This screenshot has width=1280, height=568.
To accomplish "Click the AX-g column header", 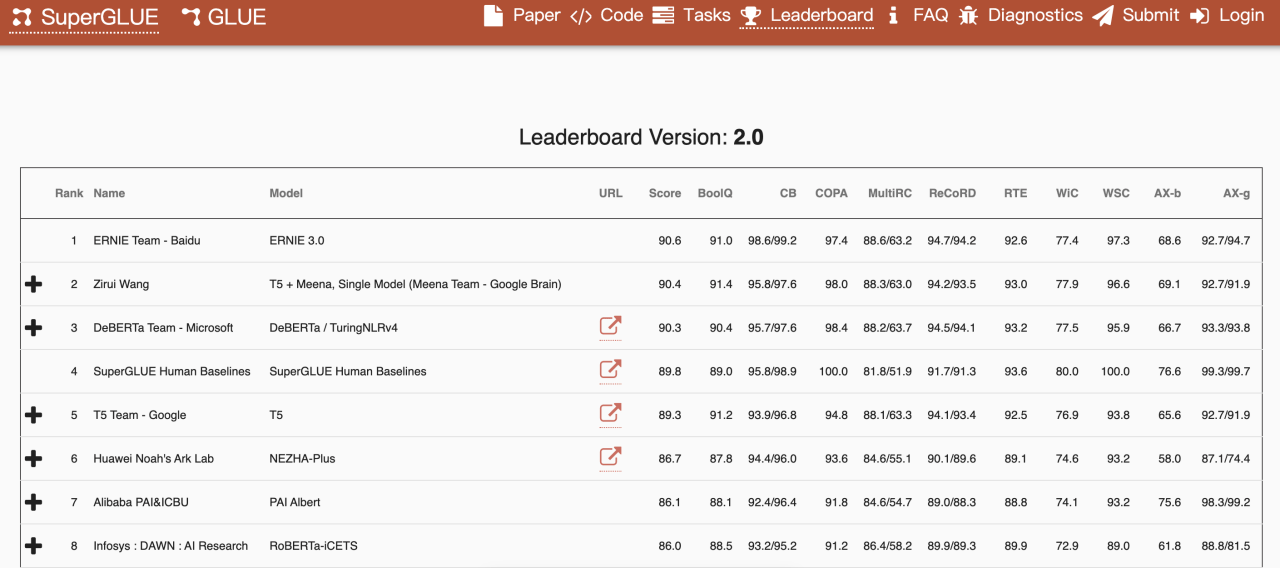I will click(x=1236, y=193).
